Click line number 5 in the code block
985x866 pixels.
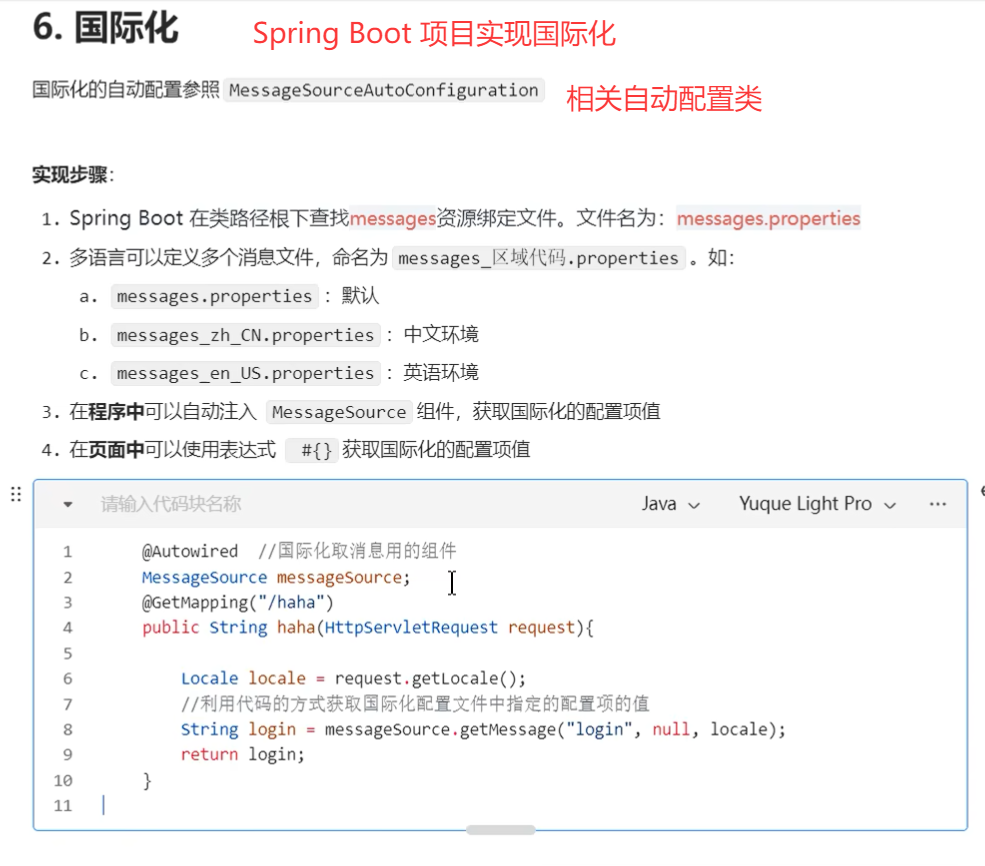(x=67, y=654)
